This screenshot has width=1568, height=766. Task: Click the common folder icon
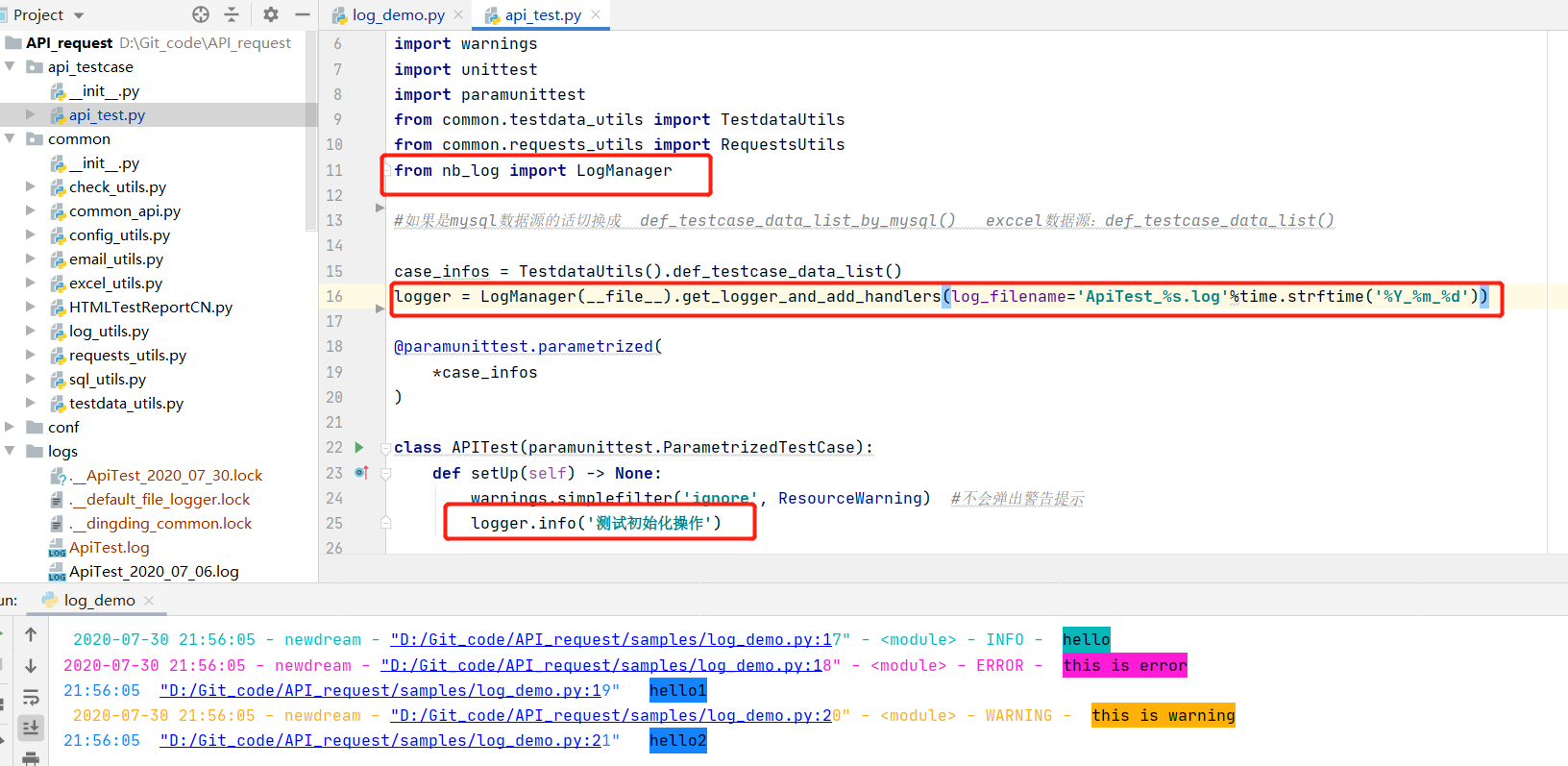pos(35,138)
